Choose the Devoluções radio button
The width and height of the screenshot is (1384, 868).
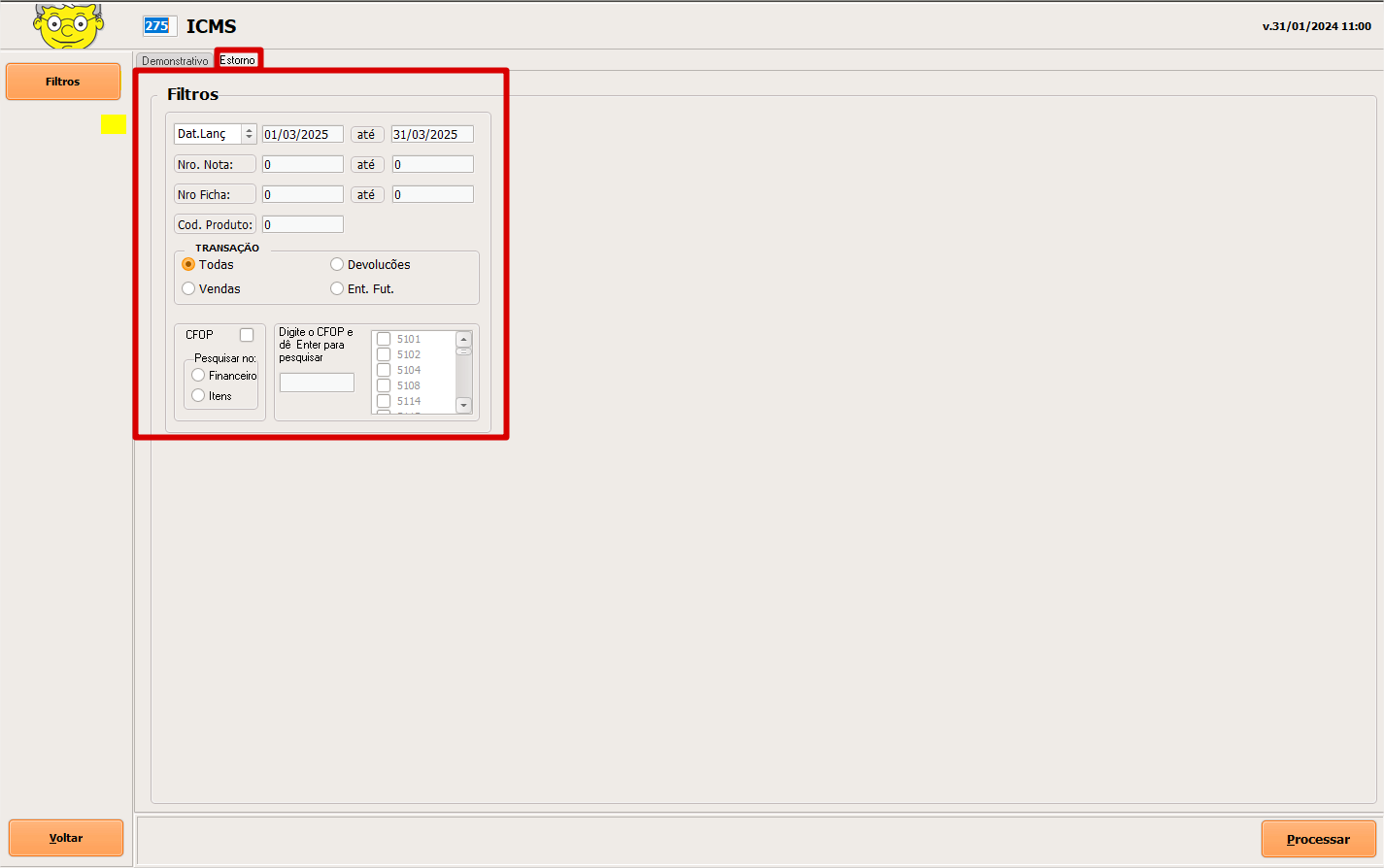(x=337, y=264)
